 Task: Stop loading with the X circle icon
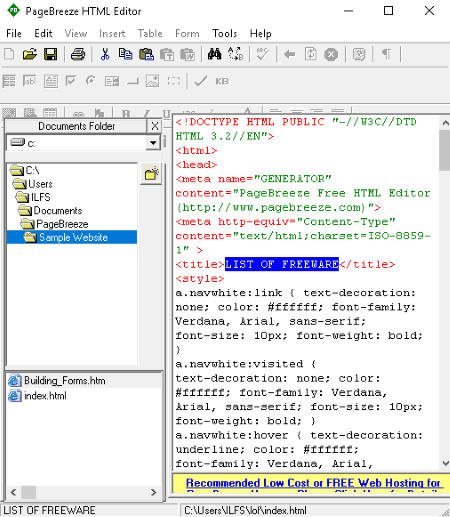[x=331, y=54]
